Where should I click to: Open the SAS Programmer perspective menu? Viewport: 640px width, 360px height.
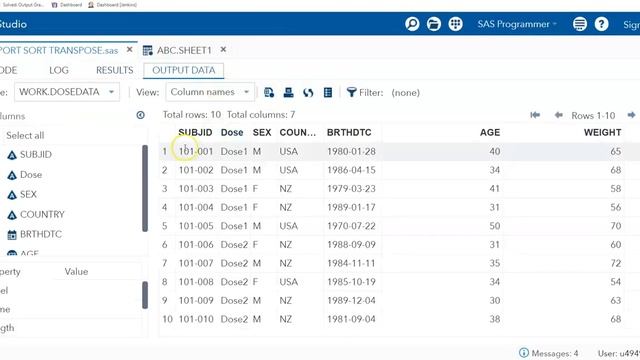(x=517, y=24)
